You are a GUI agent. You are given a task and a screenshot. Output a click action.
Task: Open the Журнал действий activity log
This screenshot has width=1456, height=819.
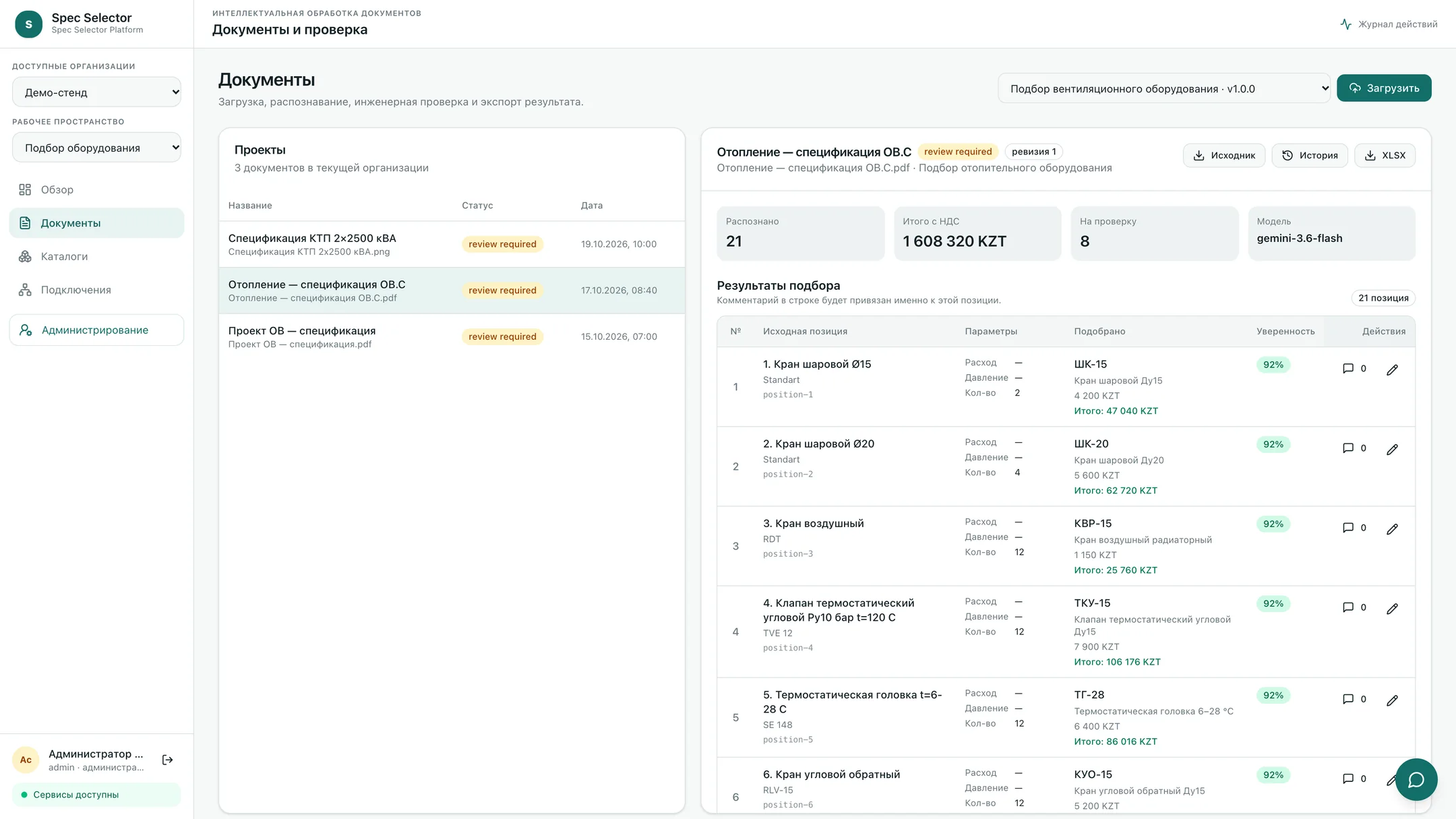coord(1389,24)
